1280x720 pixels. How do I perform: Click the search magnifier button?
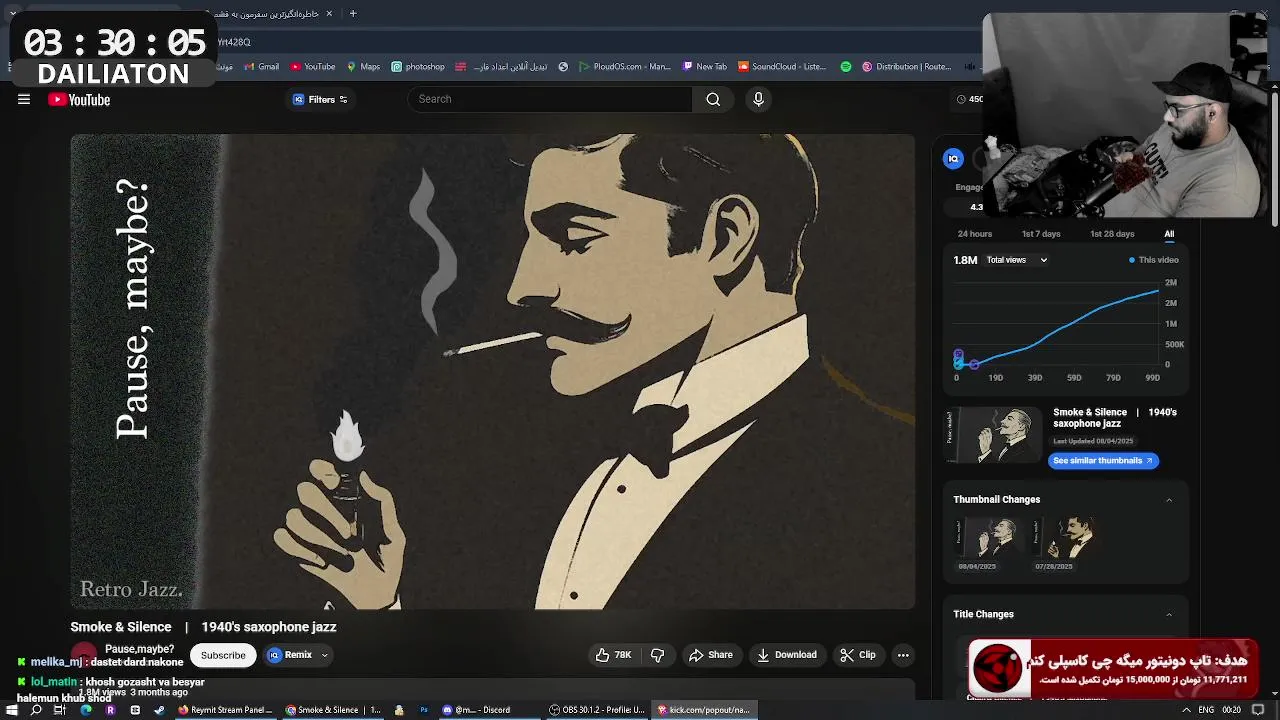point(713,99)
